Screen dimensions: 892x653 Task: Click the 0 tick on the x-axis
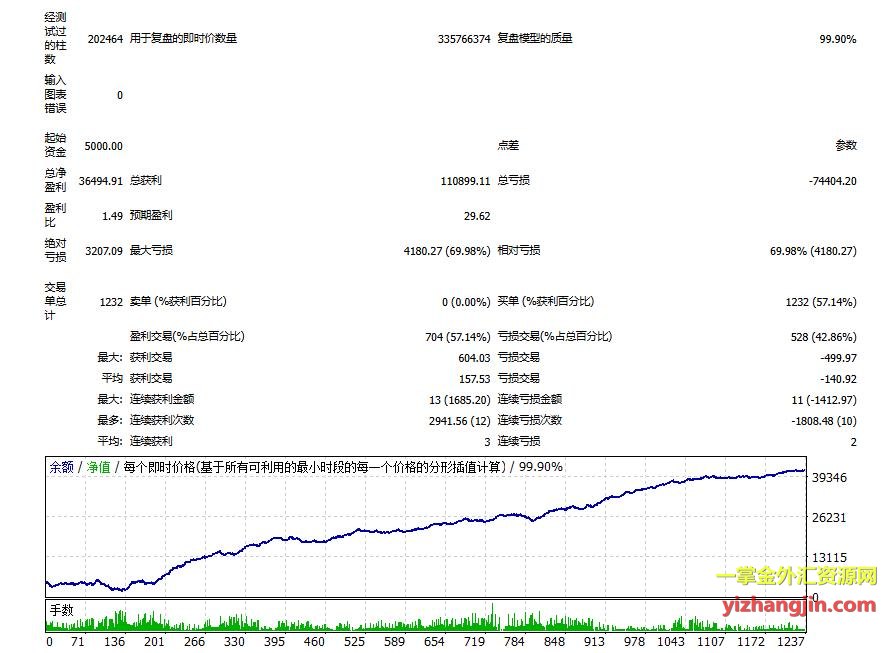(49, 642)
